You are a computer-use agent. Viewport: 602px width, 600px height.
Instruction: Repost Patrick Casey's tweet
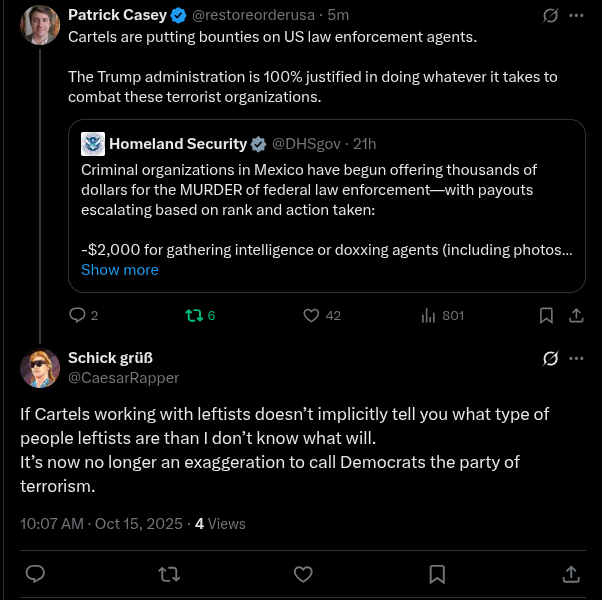pos(195,315)
